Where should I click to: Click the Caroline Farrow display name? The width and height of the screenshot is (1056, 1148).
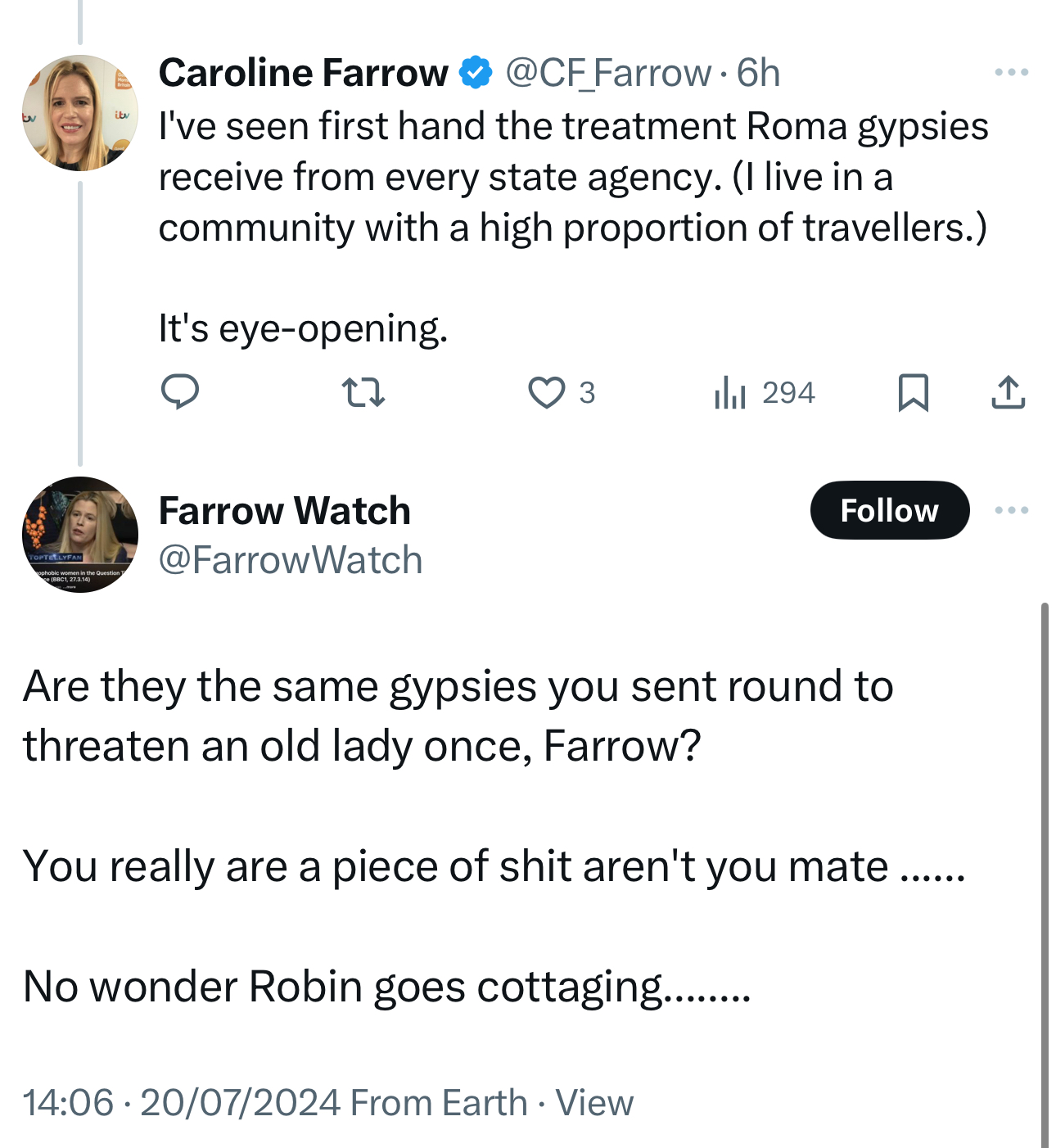pos(303,73)
